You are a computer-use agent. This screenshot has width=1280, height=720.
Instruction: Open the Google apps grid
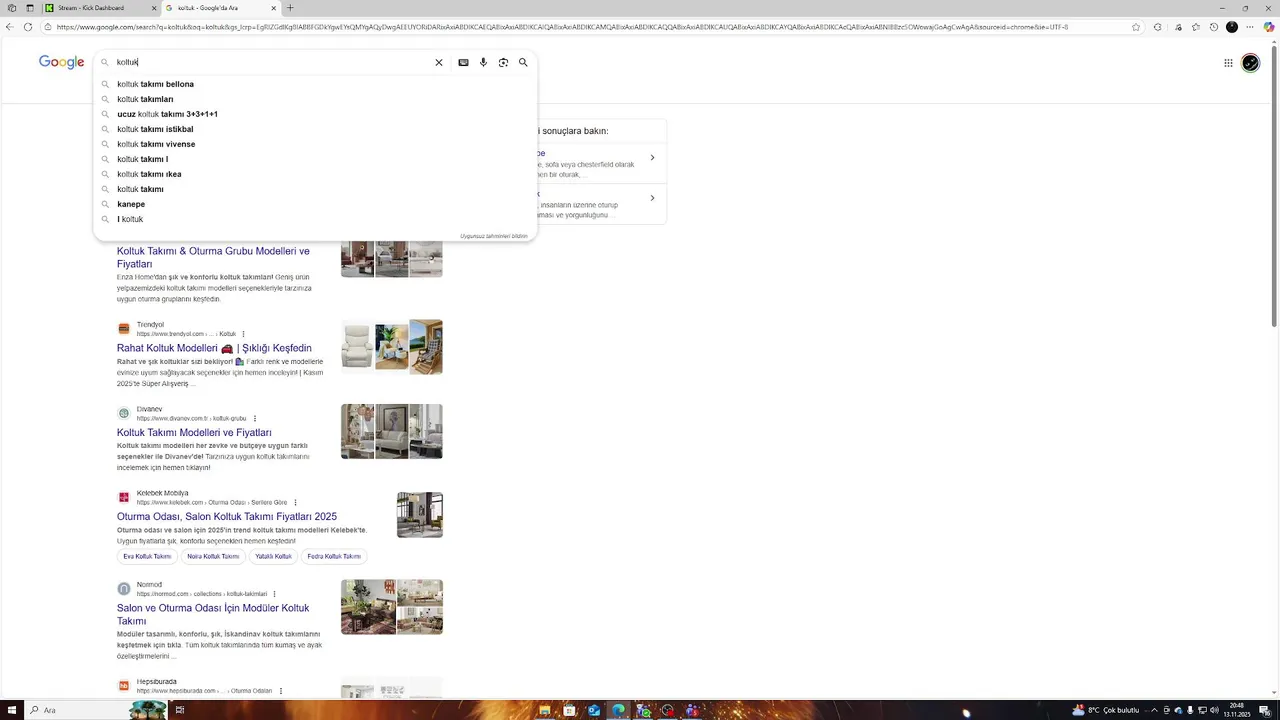(1228, 63)
